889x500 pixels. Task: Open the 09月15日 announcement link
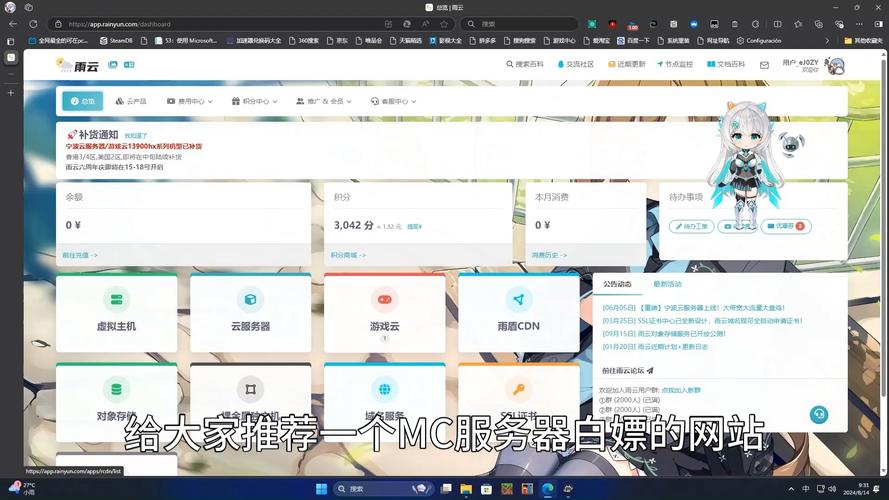pos(664,334)
